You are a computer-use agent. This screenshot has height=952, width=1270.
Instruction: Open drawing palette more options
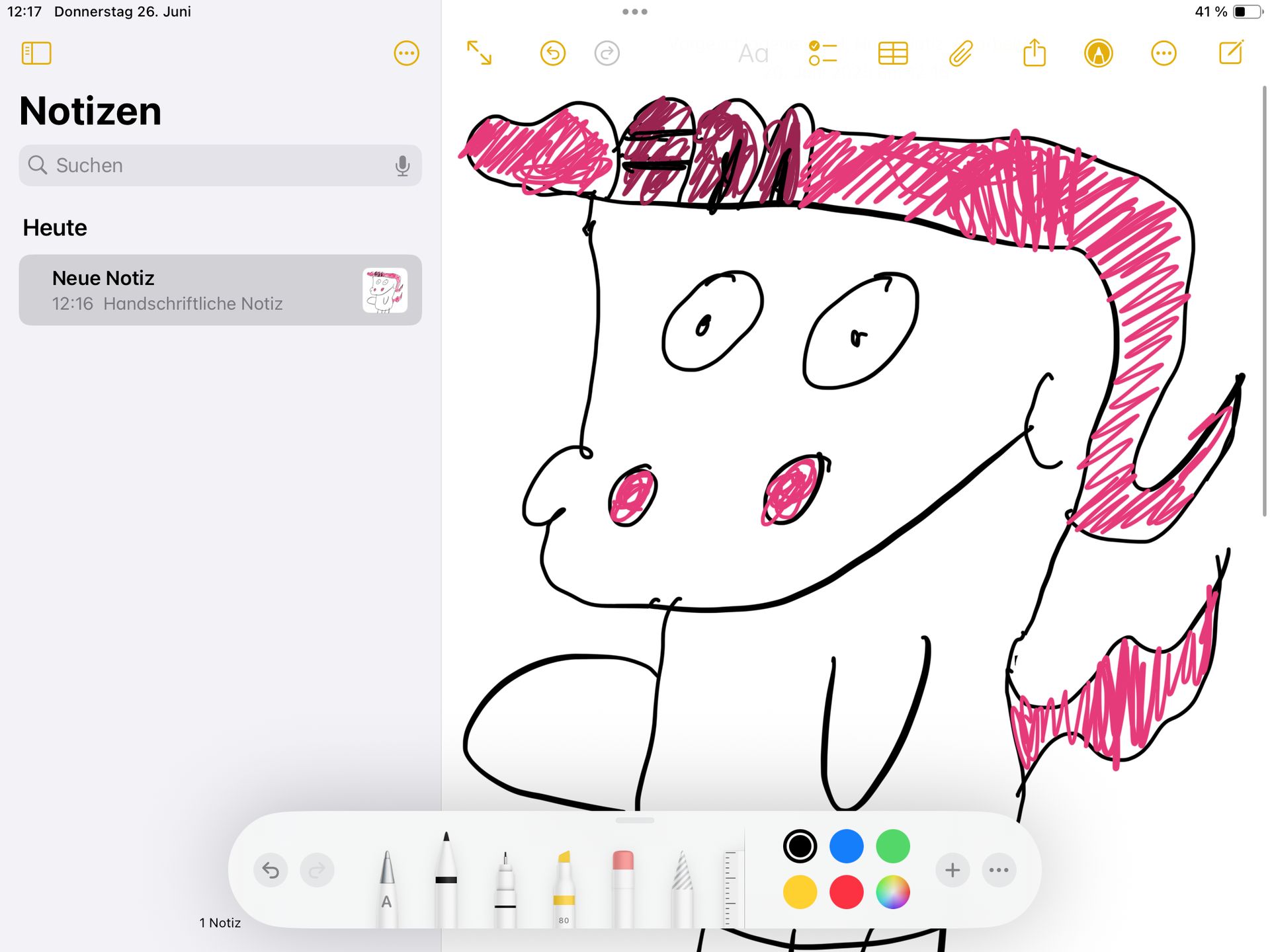999,870
